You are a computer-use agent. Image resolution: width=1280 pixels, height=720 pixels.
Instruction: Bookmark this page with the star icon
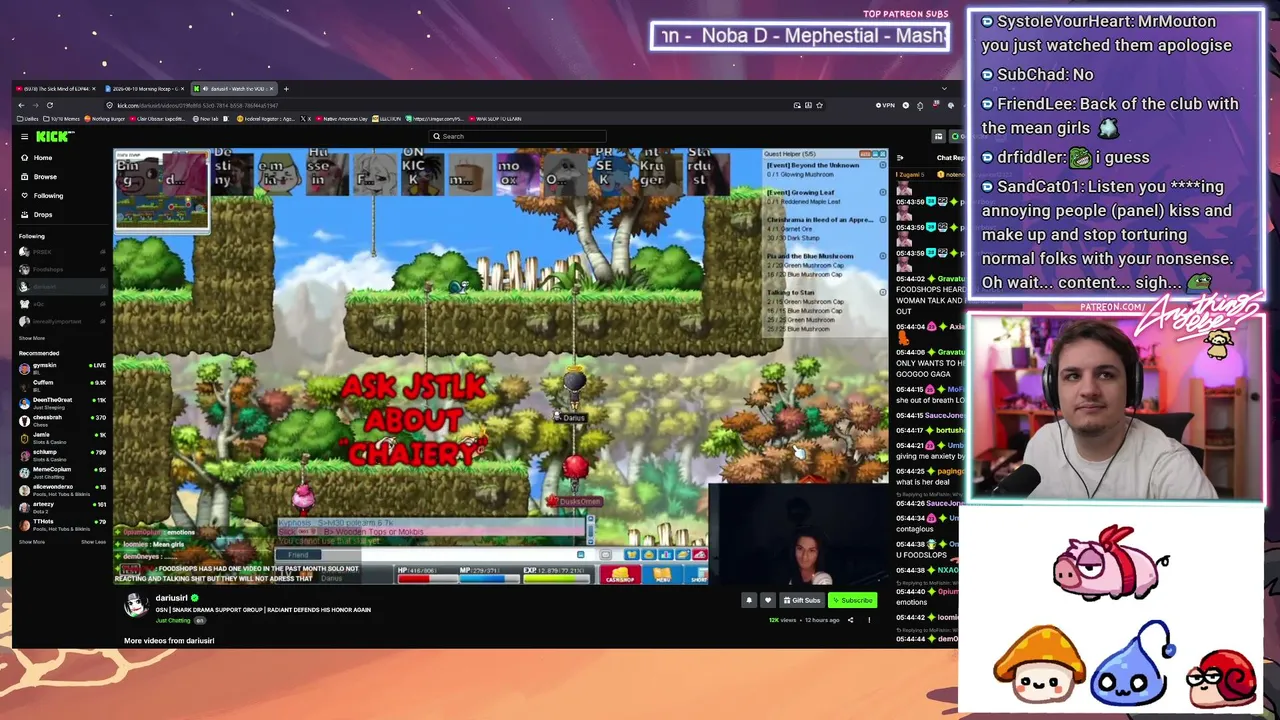click(x=820, y=105)
